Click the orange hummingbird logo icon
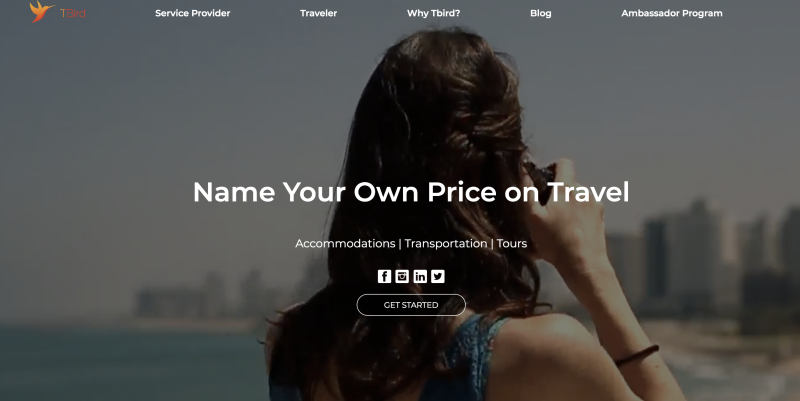This screenshot has width=800, height=401. tap(41, 12)
